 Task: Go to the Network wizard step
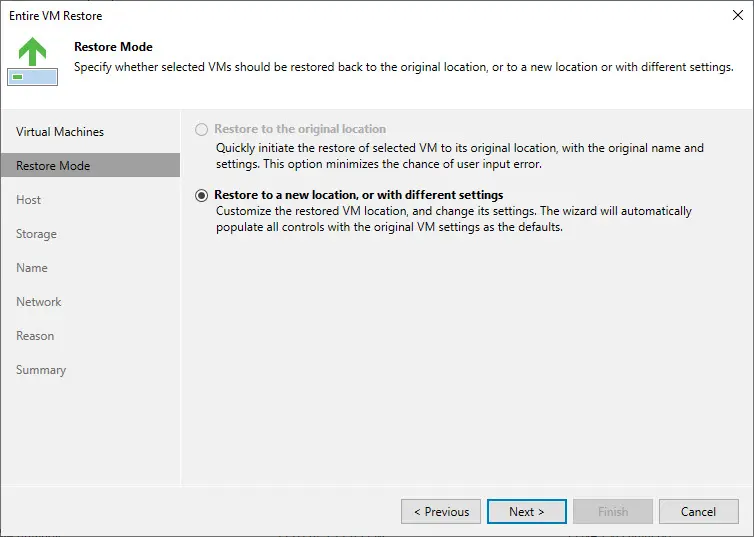(39, 302)
